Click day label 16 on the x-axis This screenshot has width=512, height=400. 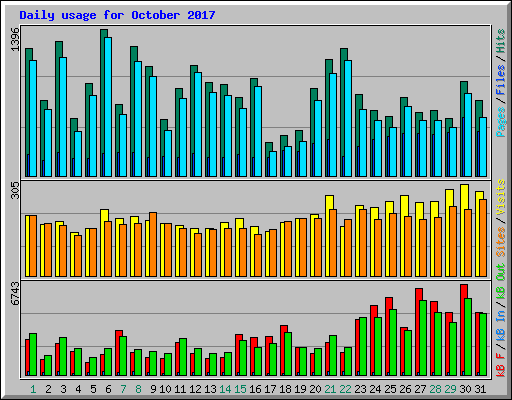255,389
